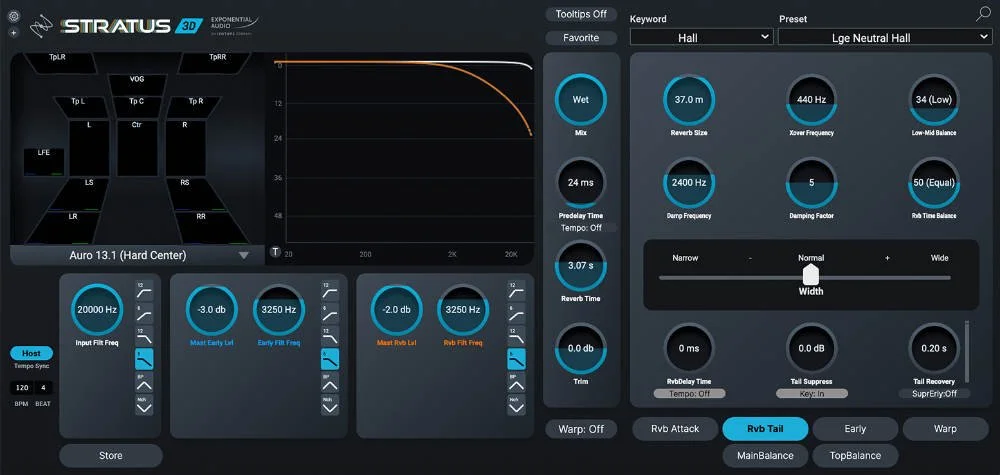Switch to MainBalance tab

[765, 456]
